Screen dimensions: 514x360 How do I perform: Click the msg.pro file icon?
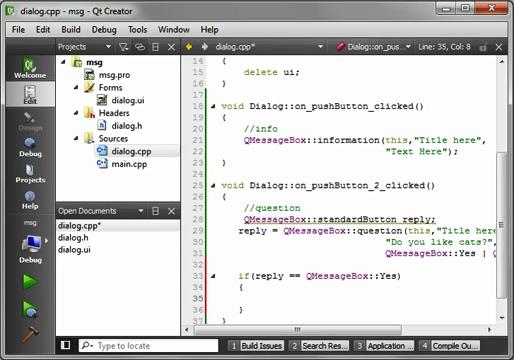pyautogui.click(x=89, y=75)
